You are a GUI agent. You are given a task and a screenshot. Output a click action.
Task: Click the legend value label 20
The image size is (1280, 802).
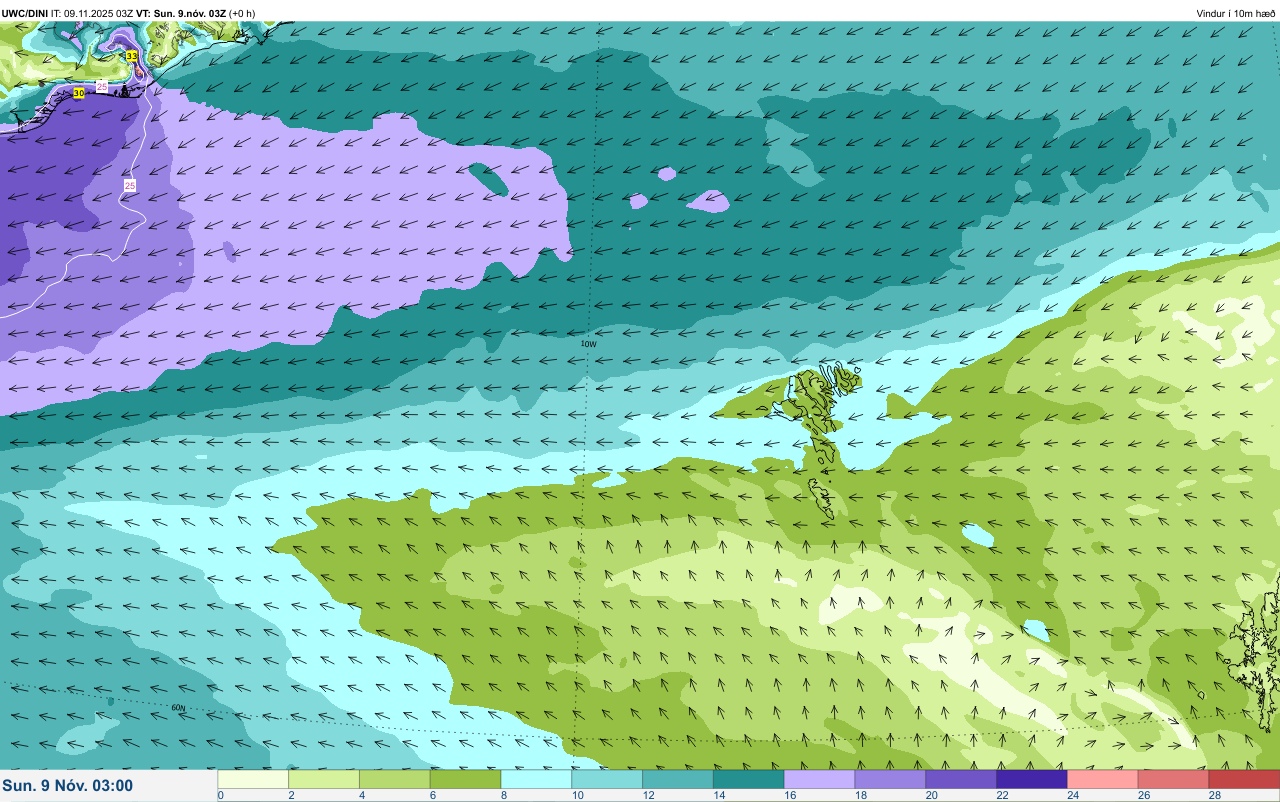933,795
